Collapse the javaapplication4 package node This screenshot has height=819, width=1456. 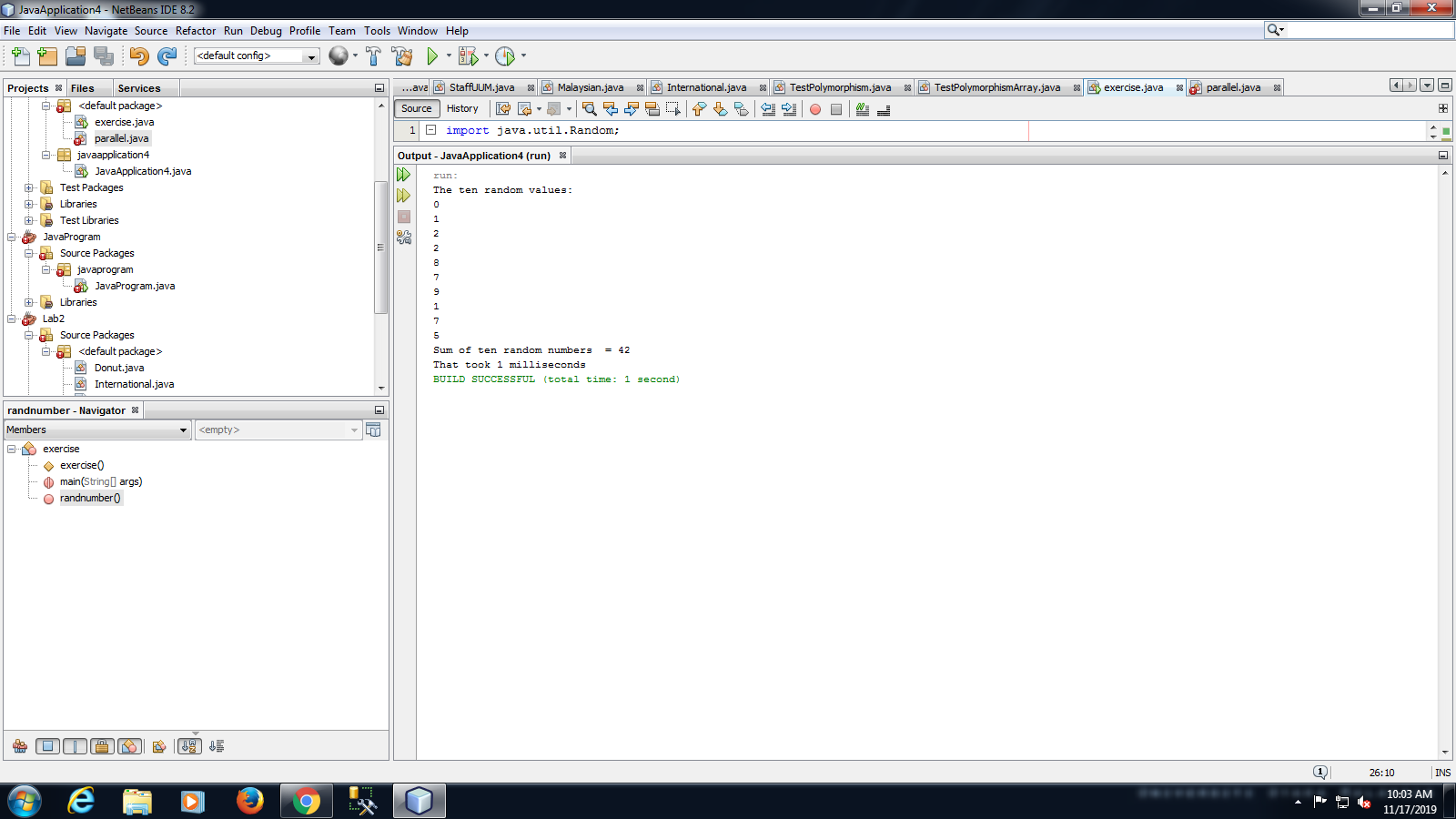coord(45,156)
